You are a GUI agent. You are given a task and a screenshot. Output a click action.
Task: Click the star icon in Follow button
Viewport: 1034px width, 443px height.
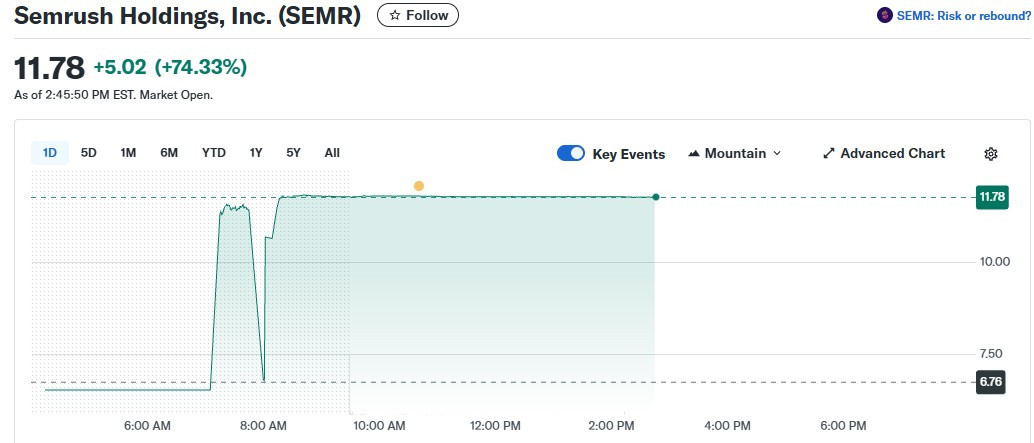pos(395,16)
